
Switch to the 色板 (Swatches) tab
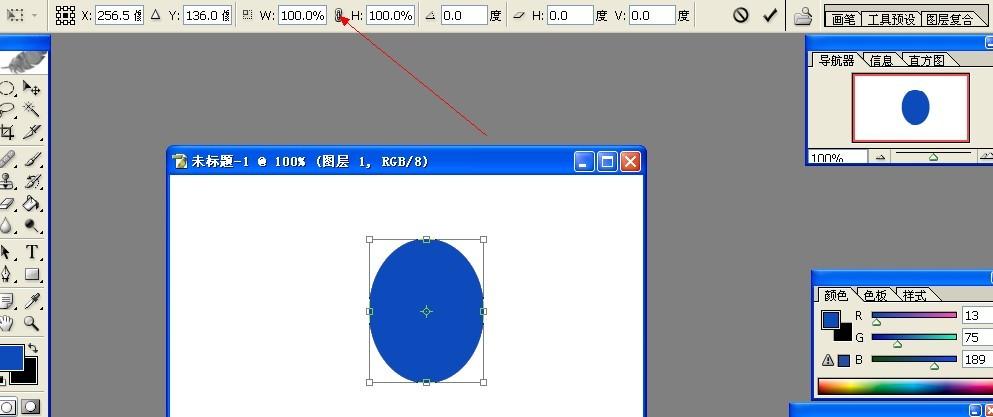point(875,295)
